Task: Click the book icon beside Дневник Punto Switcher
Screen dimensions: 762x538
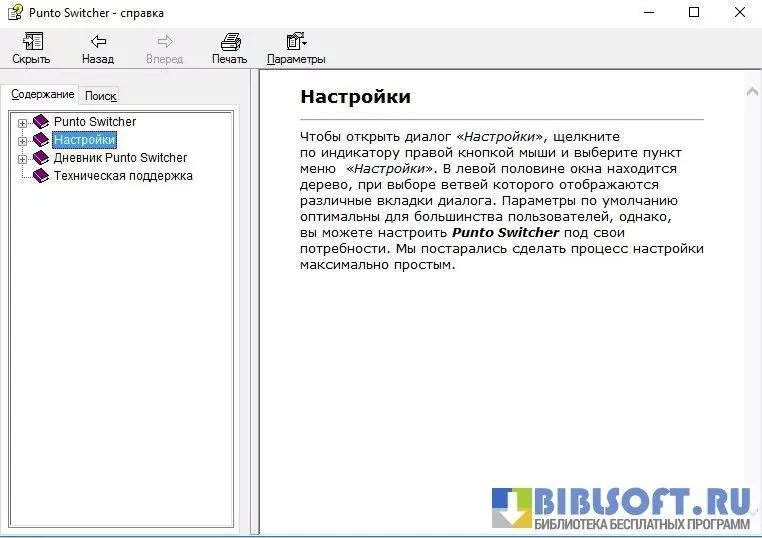Action: click(x=40, y=158)
